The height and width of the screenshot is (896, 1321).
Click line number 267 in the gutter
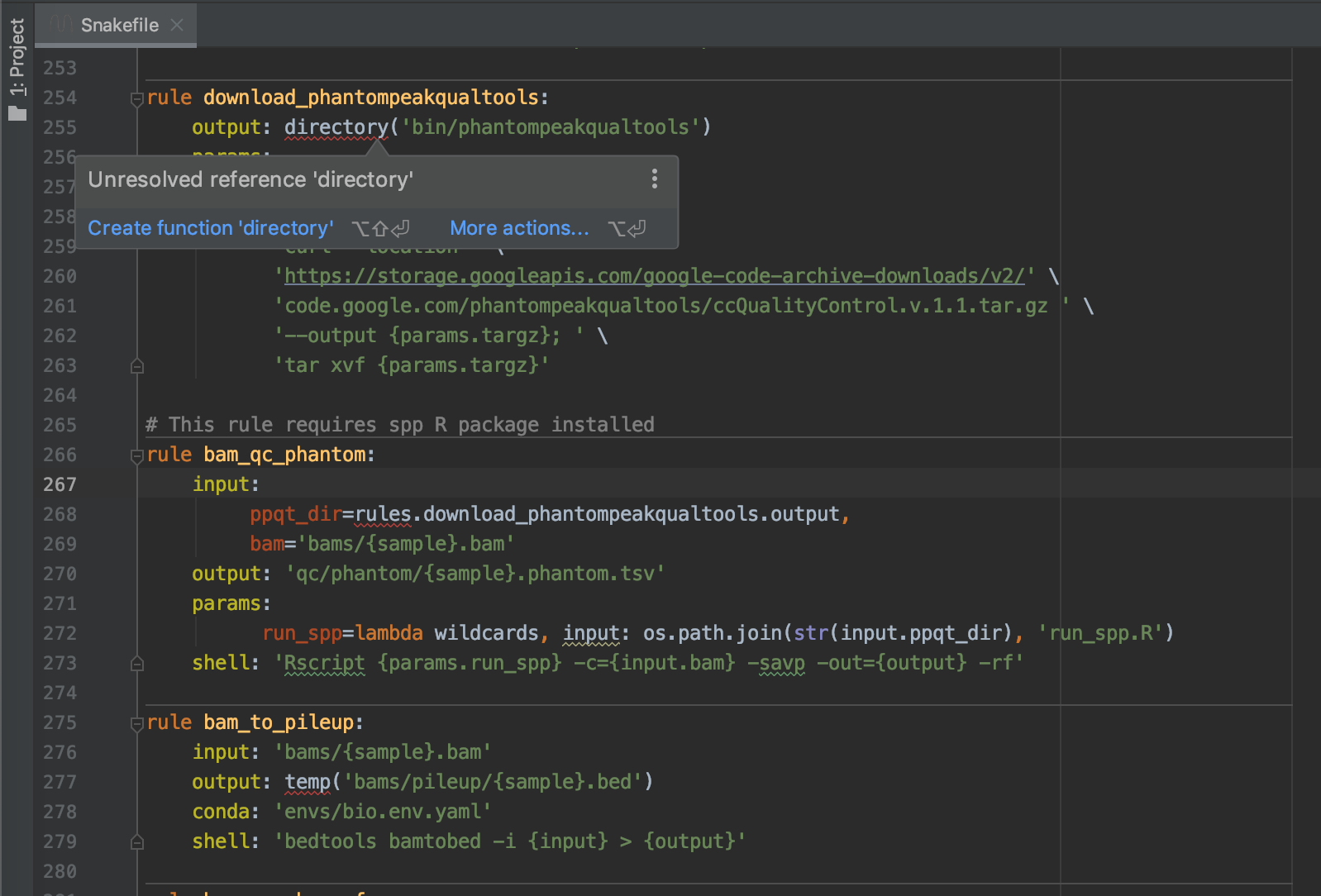pos(60,484)
